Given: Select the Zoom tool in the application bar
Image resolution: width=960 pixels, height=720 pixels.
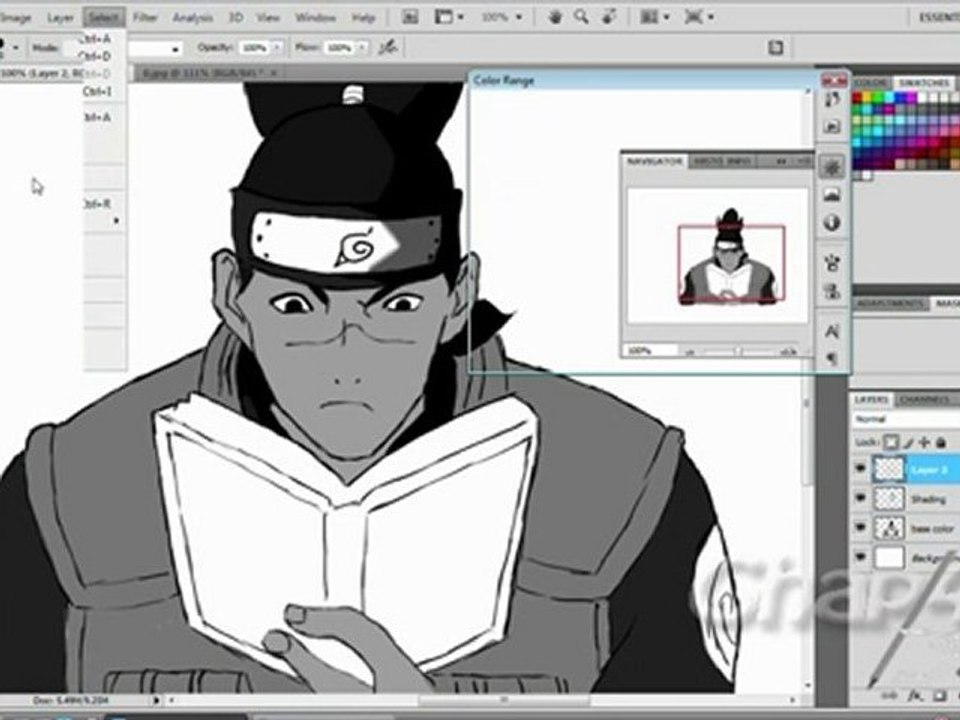Looking at the screenshot, I should pyautogui.click(x=581, y=17).
